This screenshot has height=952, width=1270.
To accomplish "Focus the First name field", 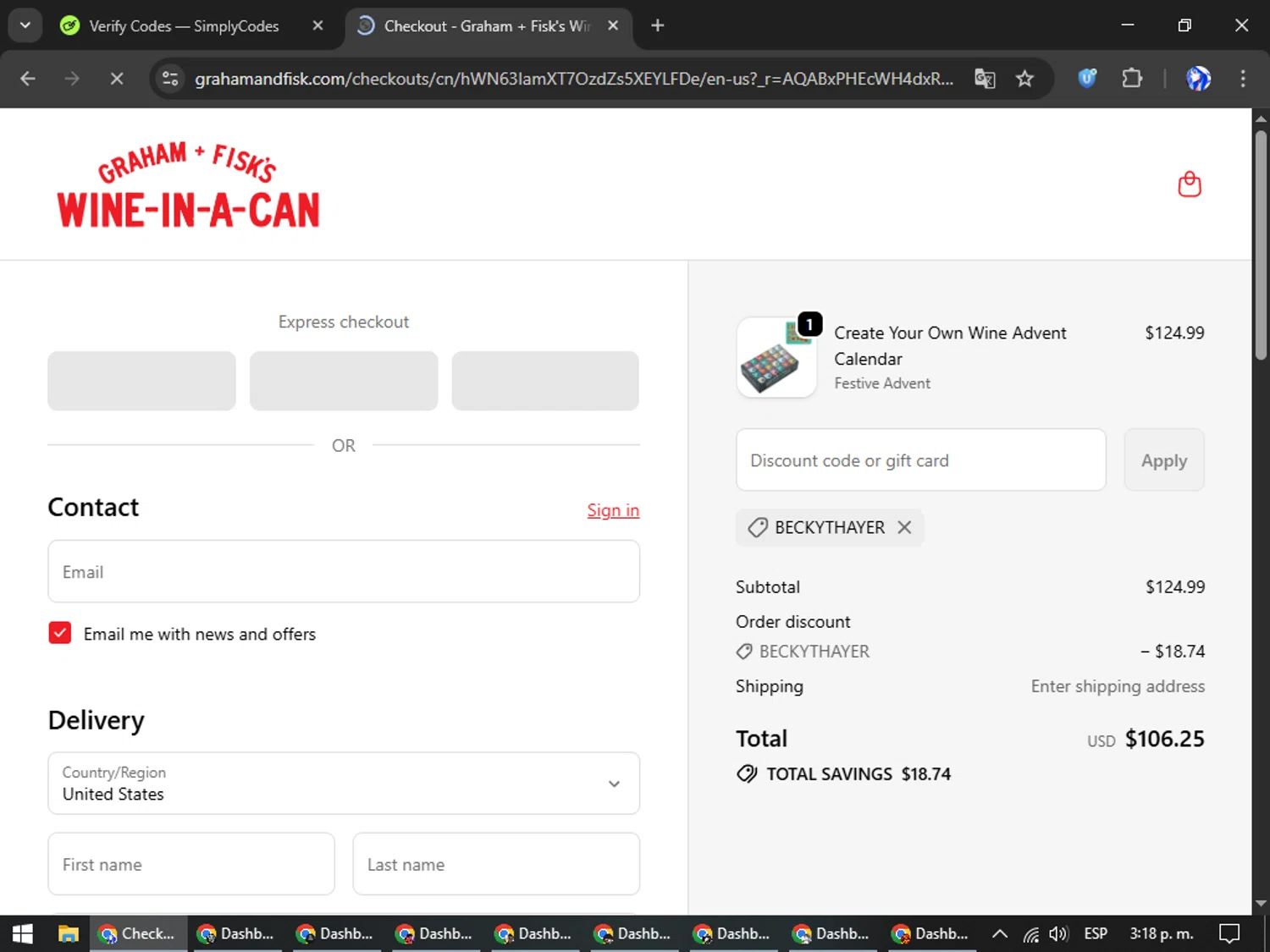I will click(x=191, y=864).
